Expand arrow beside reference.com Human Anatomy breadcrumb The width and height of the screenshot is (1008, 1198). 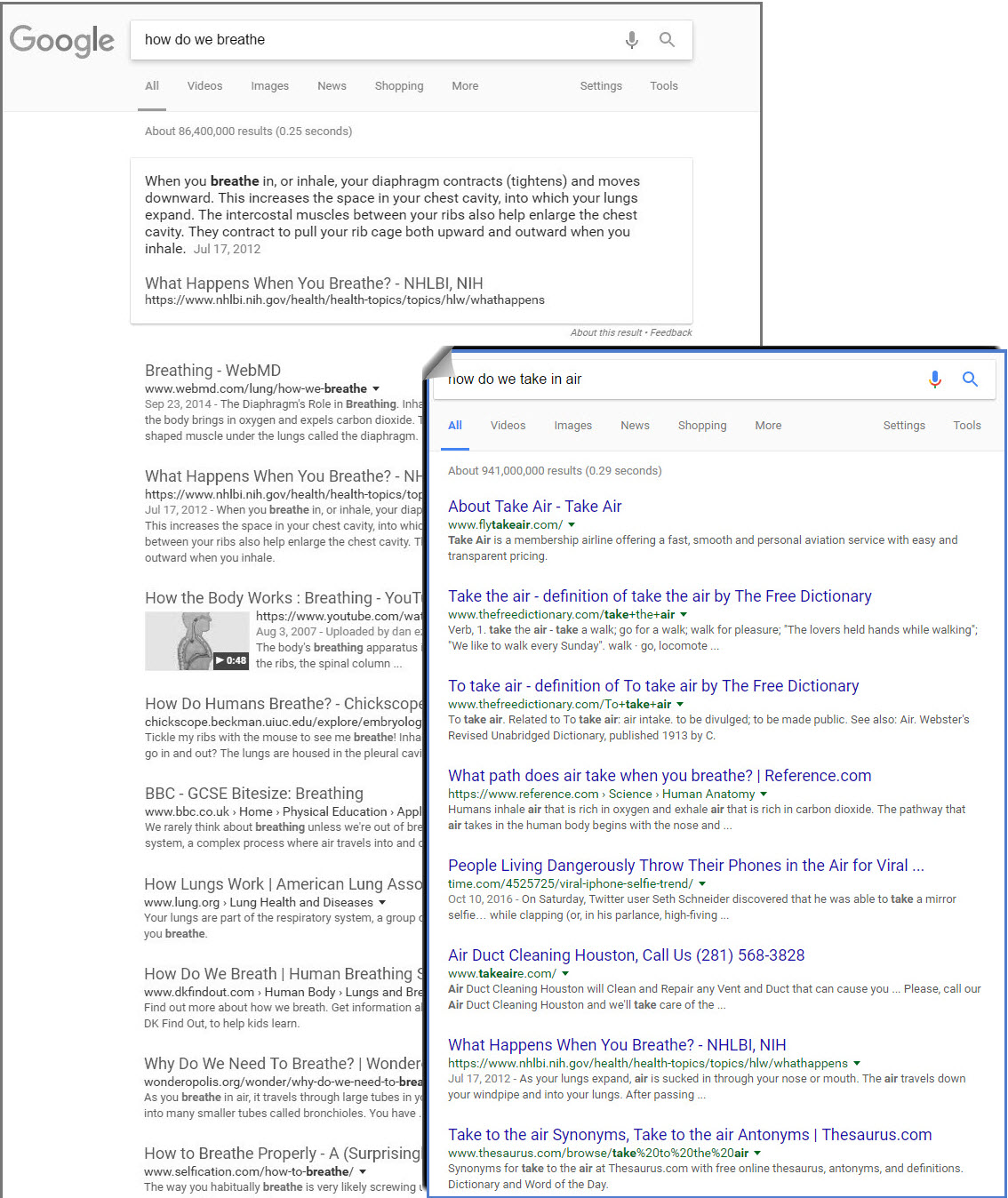click(764, 795)
